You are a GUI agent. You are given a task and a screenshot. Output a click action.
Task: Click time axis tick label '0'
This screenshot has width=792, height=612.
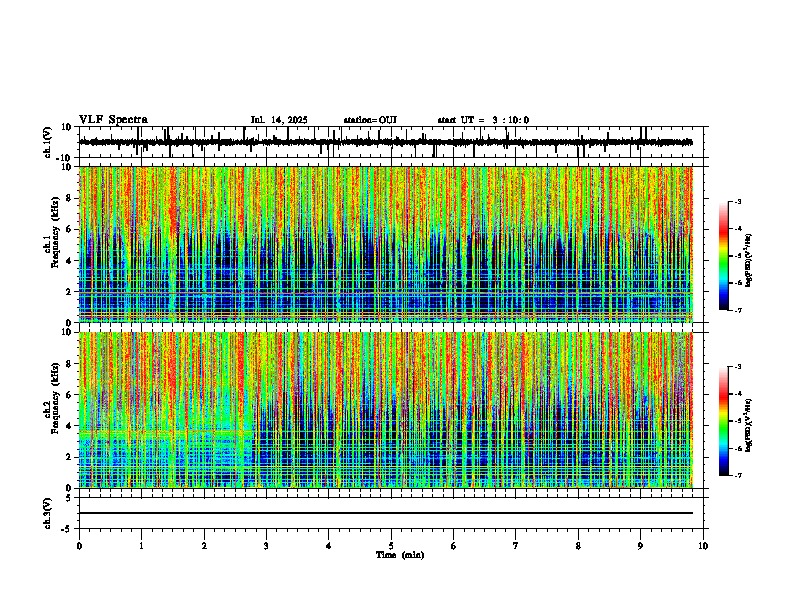tap(79, 546)
